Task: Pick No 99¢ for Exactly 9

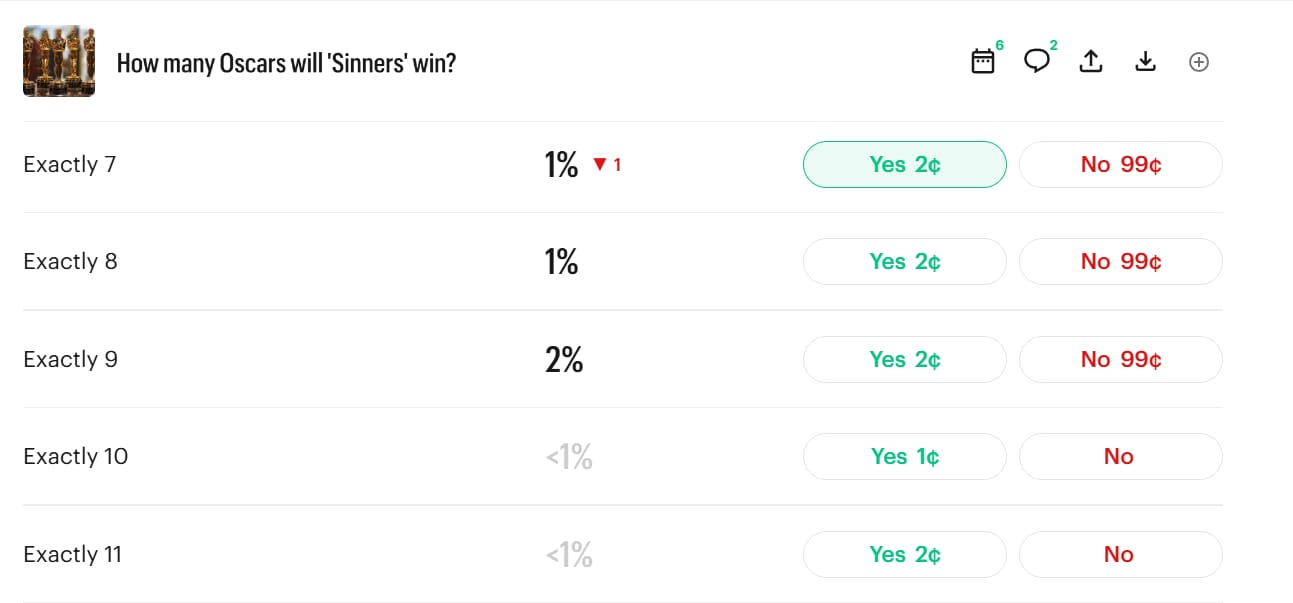Action: (1120, 359)
